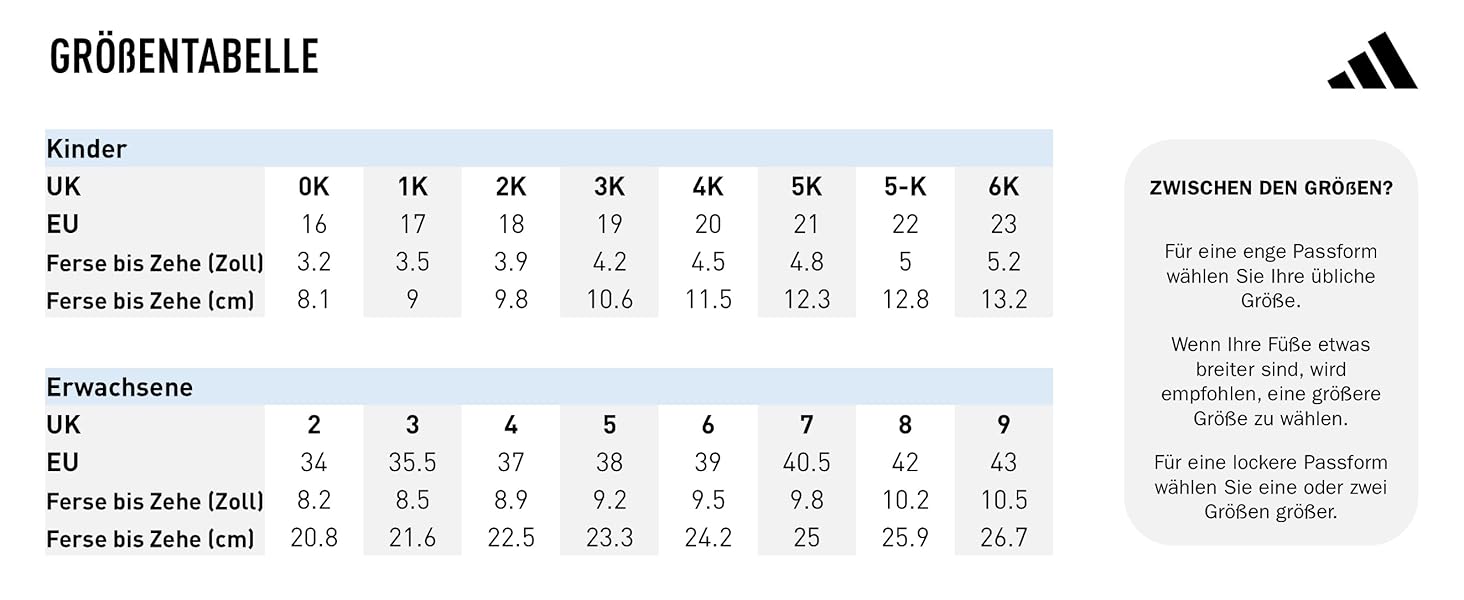
Task: Click kids EU size 19 value
Action: point(609,224)
